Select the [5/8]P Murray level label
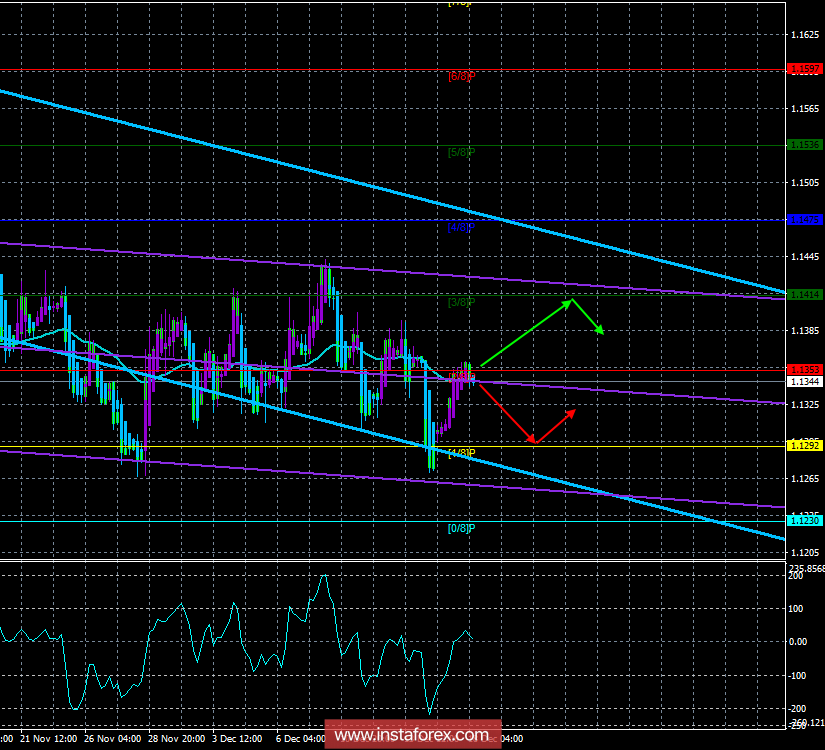 461,152
